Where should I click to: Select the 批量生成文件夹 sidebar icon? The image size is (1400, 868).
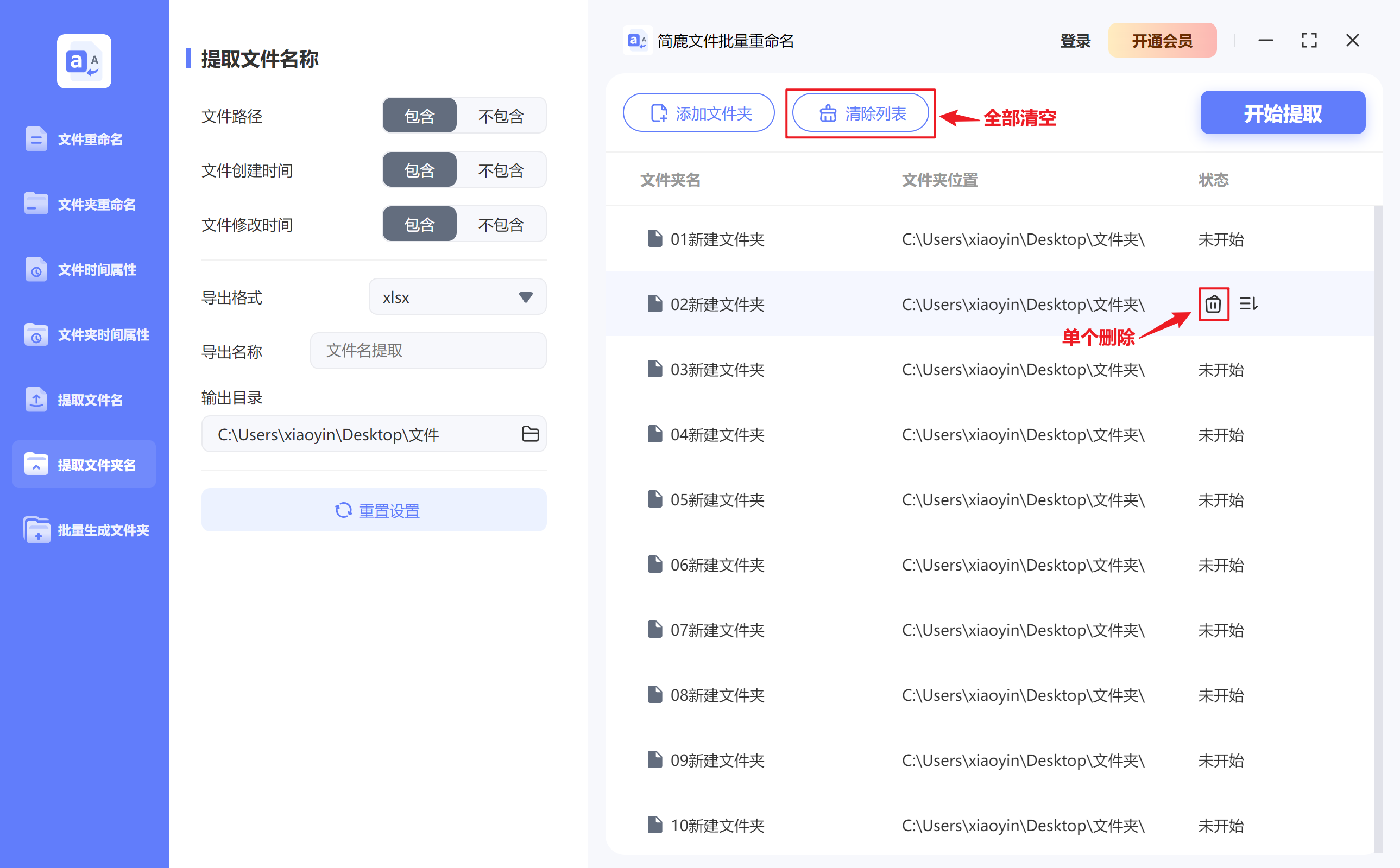click(x=36, y=530)
